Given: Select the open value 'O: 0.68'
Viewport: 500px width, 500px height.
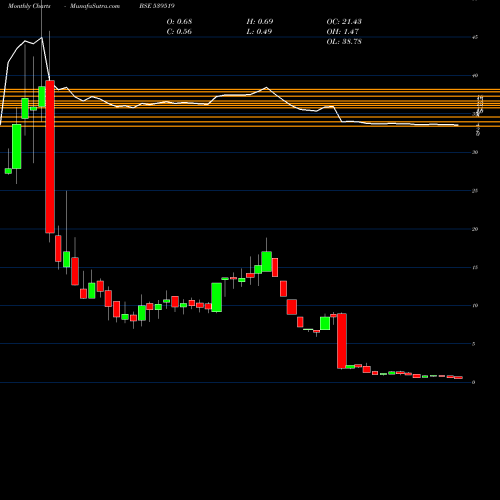Looking at the screenshot, I should (179, 22).
